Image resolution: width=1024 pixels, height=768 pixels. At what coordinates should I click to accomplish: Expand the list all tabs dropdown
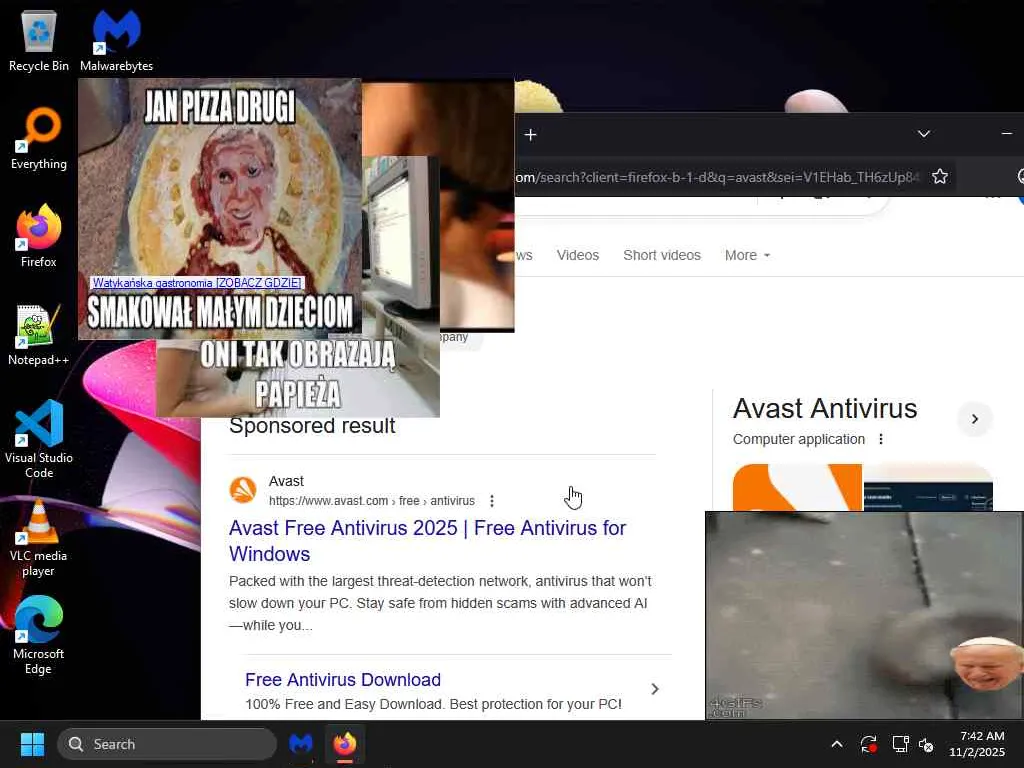[923, 134]
